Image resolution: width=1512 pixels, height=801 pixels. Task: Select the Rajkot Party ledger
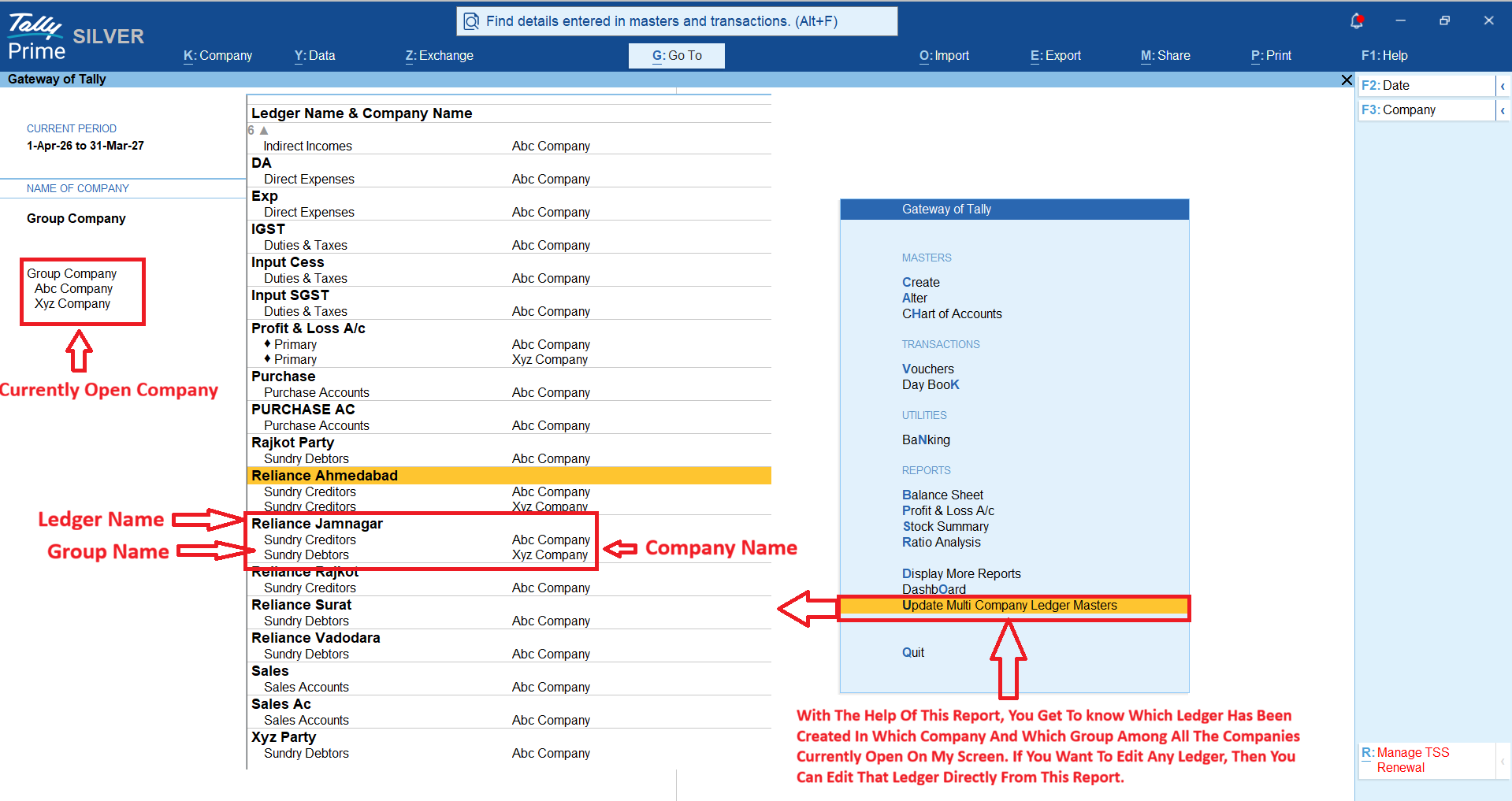[x=292, y=443]
